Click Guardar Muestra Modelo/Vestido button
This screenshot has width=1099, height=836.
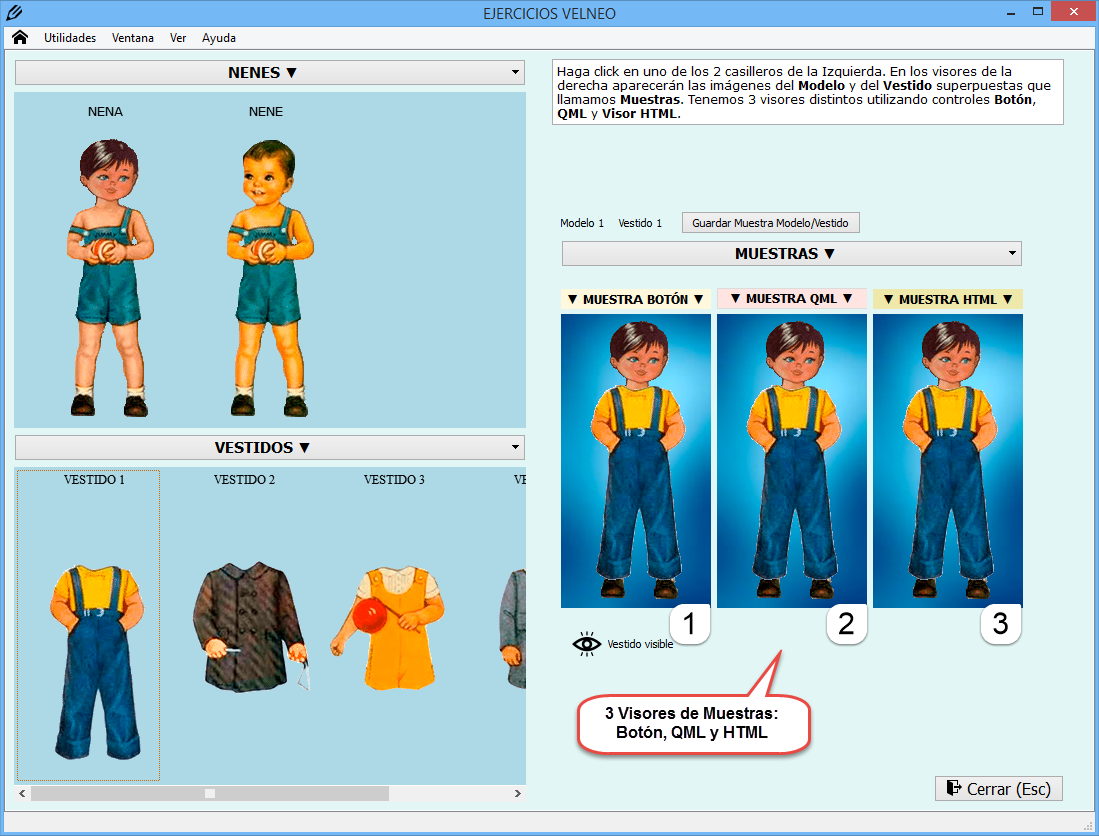tap(770, 223)
